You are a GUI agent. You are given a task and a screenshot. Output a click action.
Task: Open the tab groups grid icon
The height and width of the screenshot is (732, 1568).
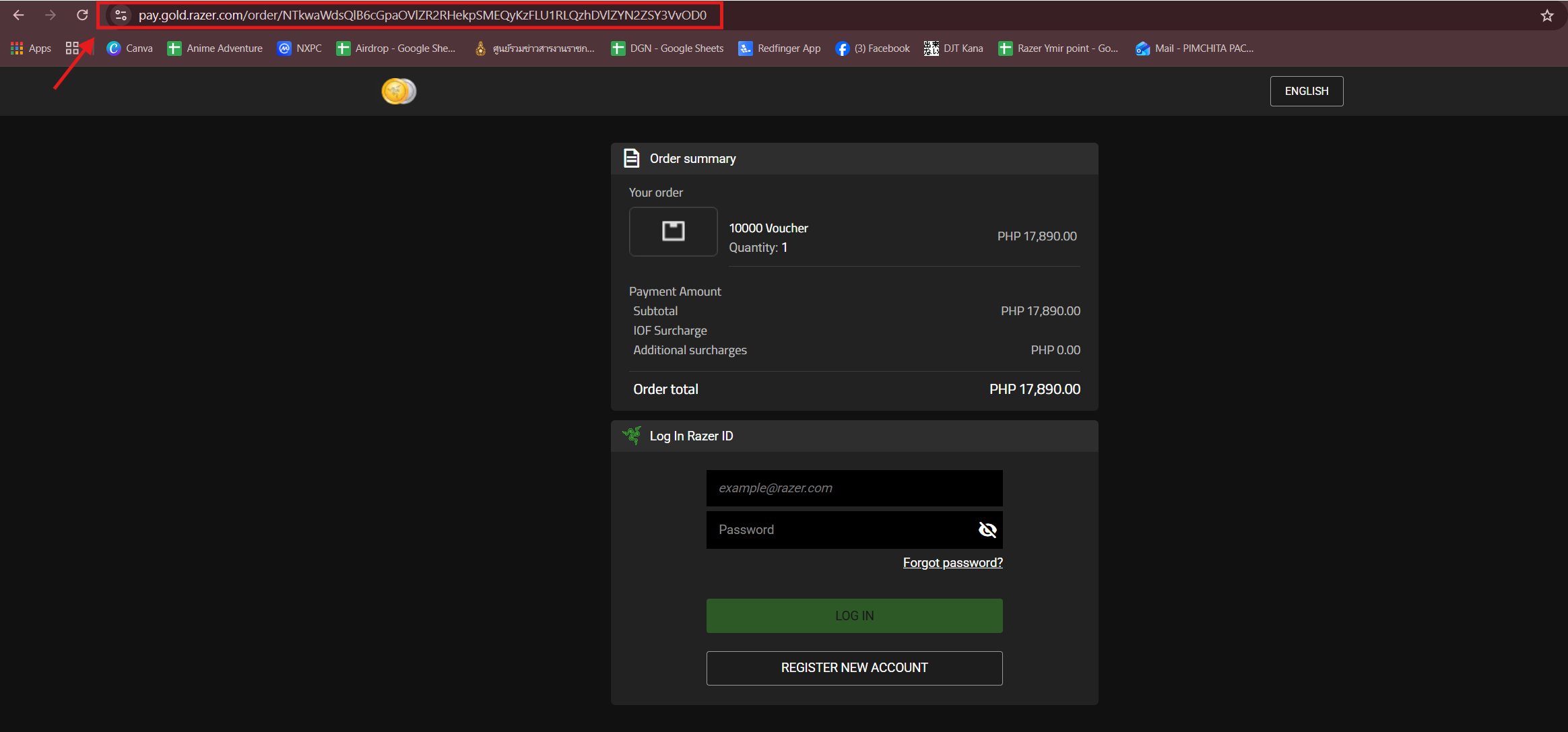(72, 48)
